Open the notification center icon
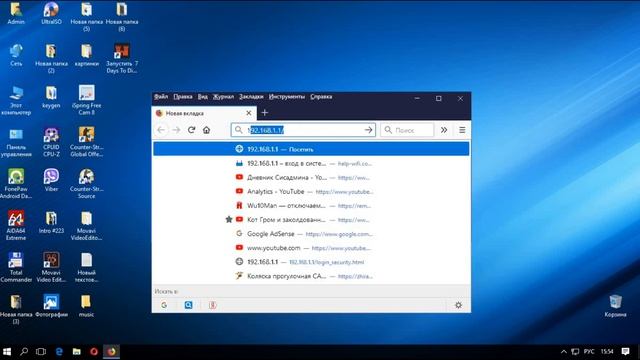The width and height of the screenshot is (640, 360). (625, 351)
